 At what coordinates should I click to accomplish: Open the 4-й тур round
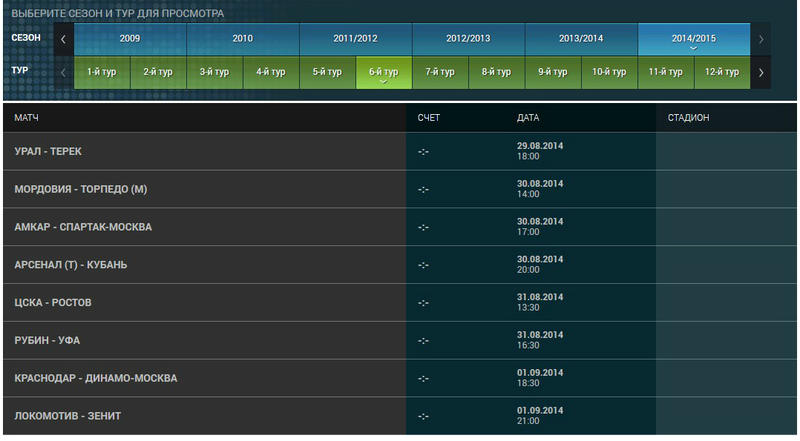point(271,72)
